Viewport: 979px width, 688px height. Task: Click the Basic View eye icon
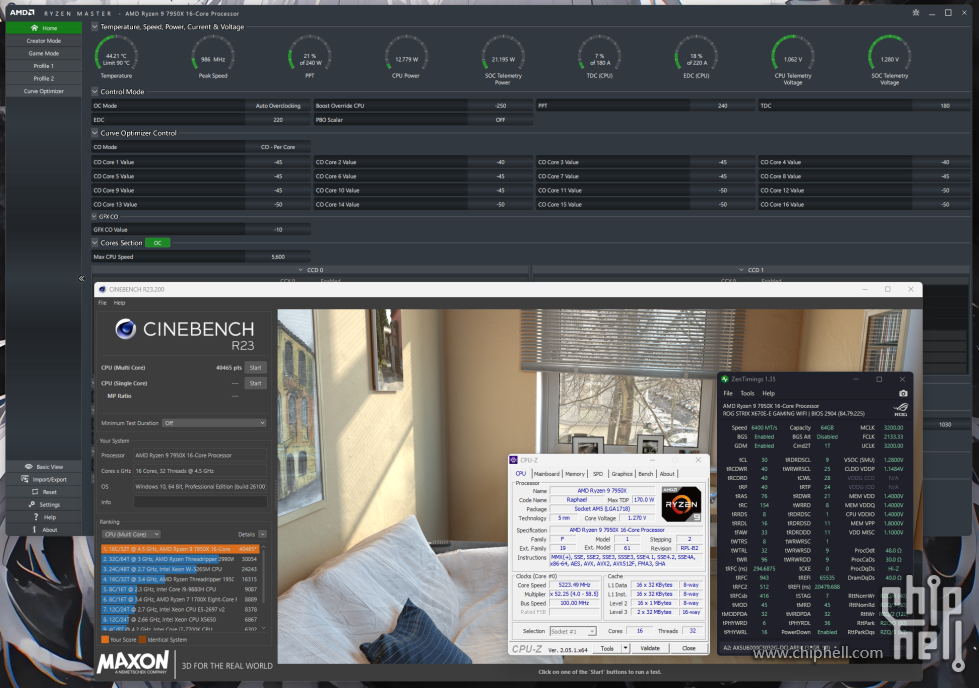(28, 466)
